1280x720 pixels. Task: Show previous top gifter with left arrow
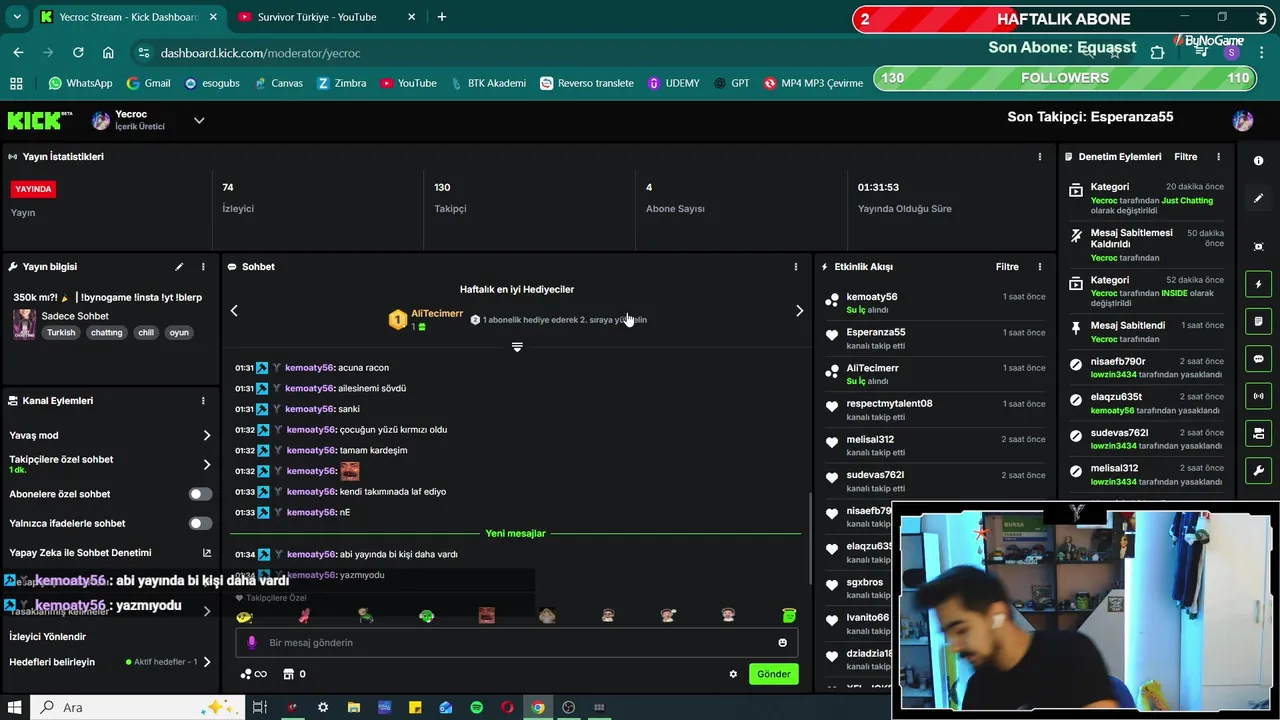tap(234, 311)
